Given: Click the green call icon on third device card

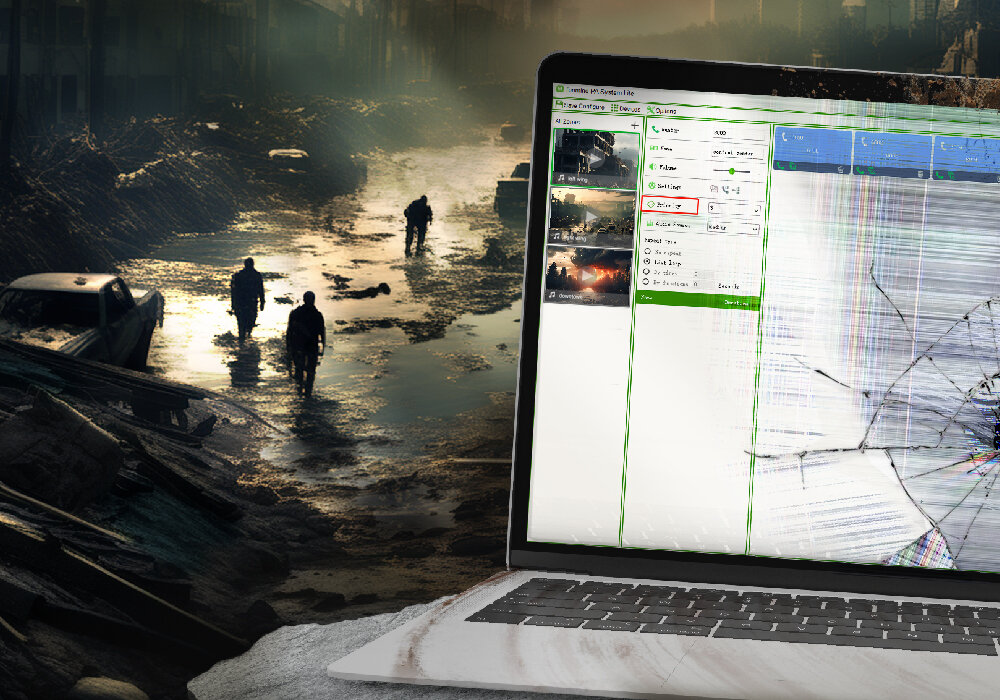Looking at the screenshot, I should point(939,175).
